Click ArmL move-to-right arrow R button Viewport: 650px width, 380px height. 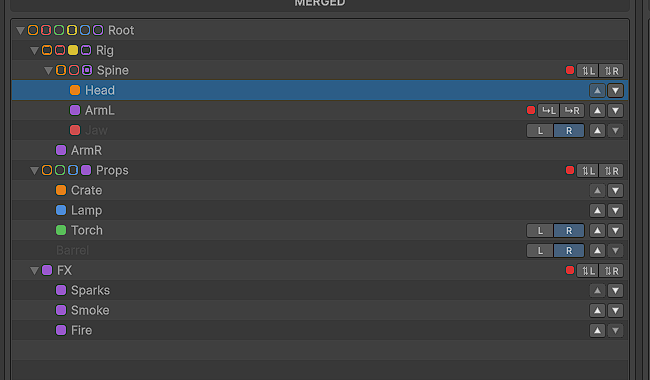click(572, 110)
